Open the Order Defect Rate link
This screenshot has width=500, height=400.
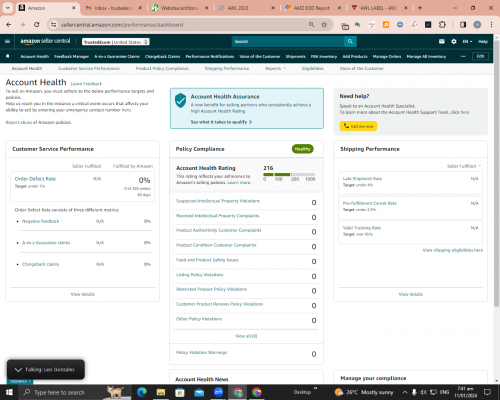(35, 179)
